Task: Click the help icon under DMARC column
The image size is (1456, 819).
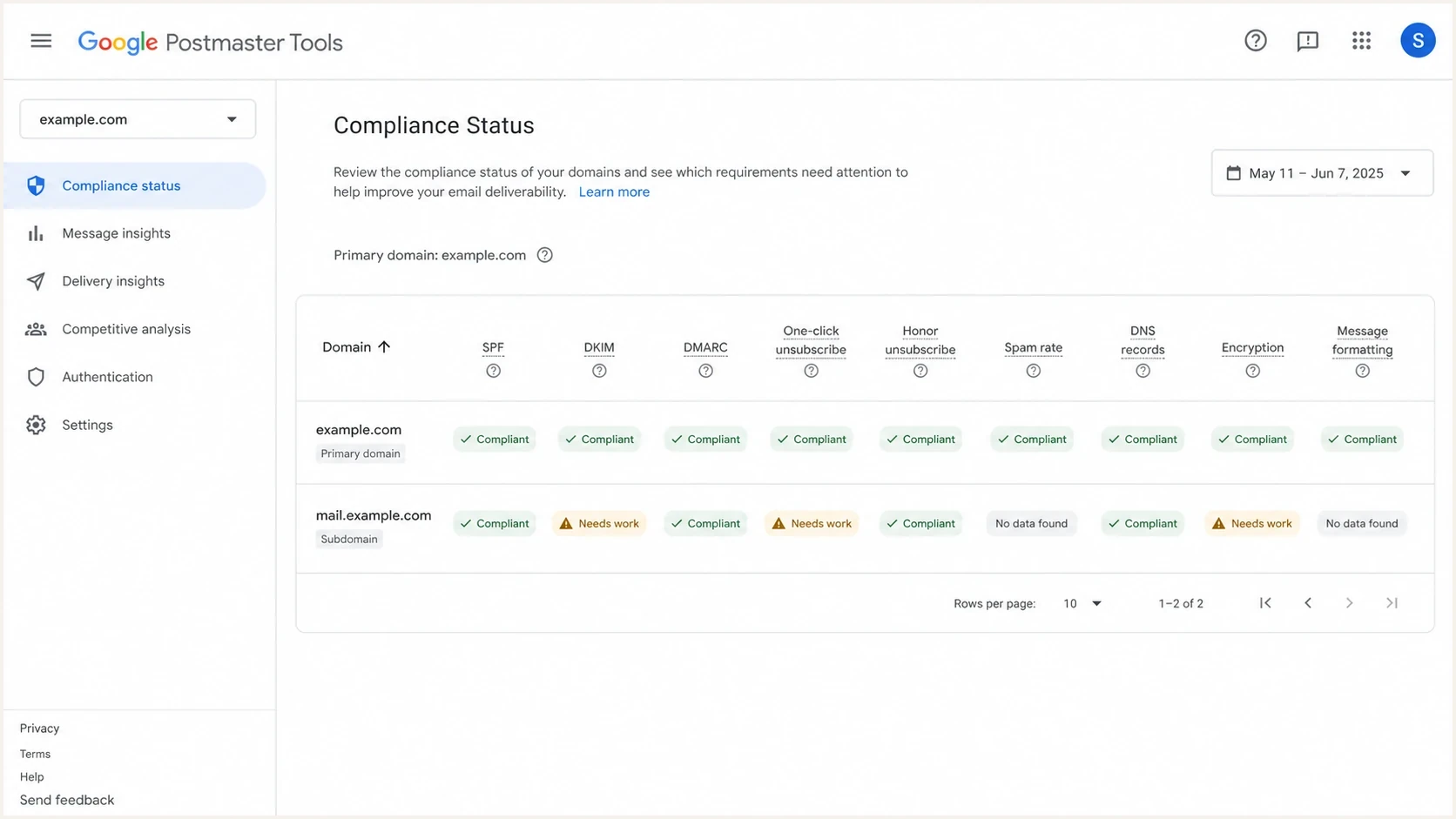Action: click(705, 371)
